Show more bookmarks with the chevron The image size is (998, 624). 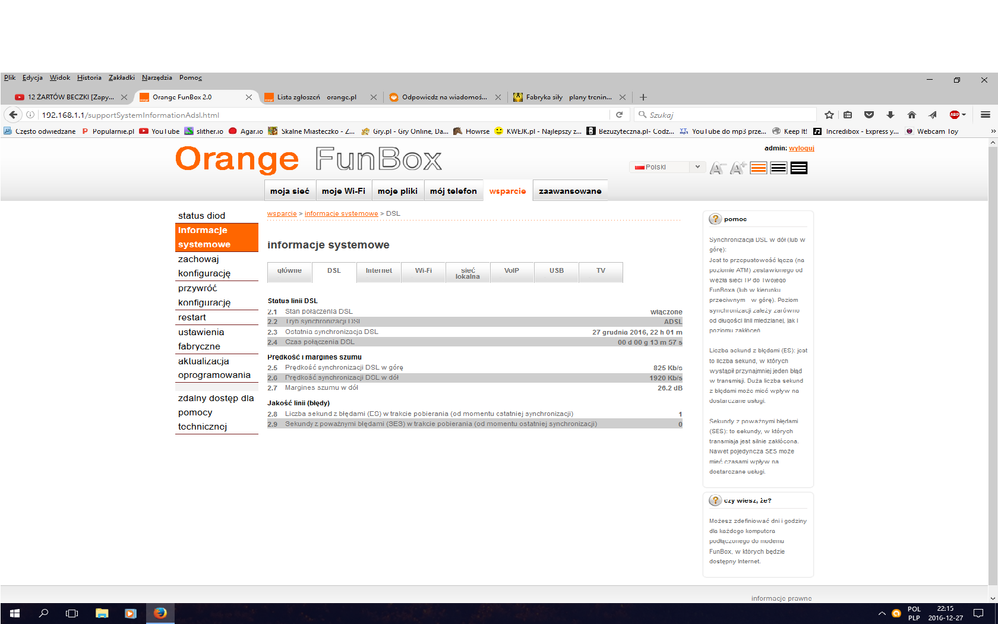pos(988,131)
